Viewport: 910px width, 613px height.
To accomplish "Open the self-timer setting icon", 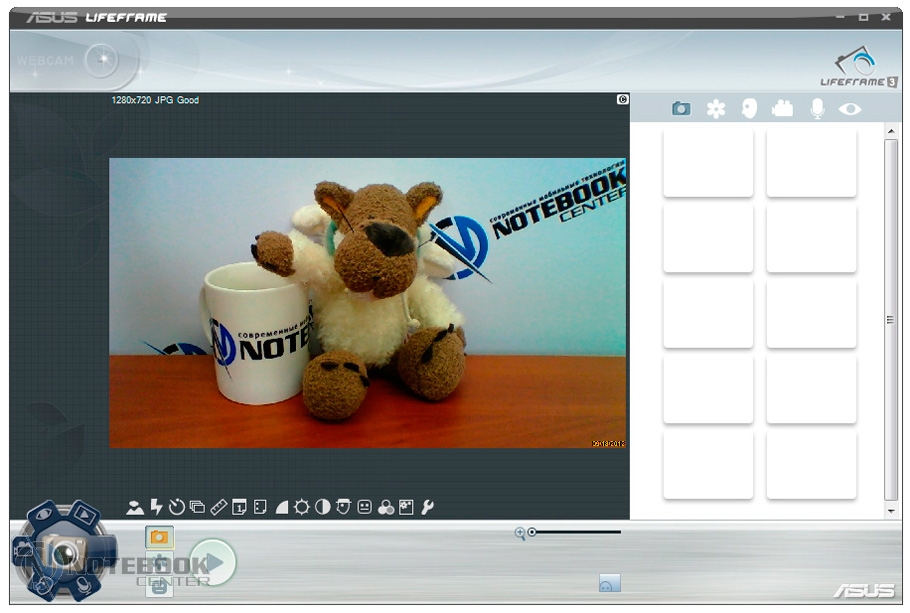I will click(x=177, y=507).
